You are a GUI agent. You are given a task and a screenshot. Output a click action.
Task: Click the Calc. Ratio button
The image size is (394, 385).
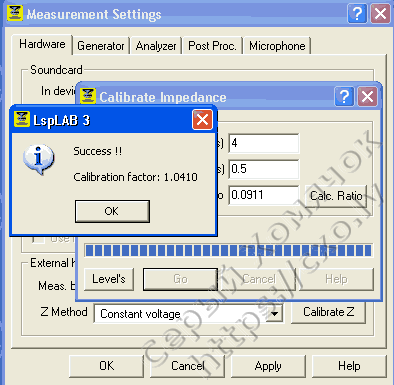(336, 196)
